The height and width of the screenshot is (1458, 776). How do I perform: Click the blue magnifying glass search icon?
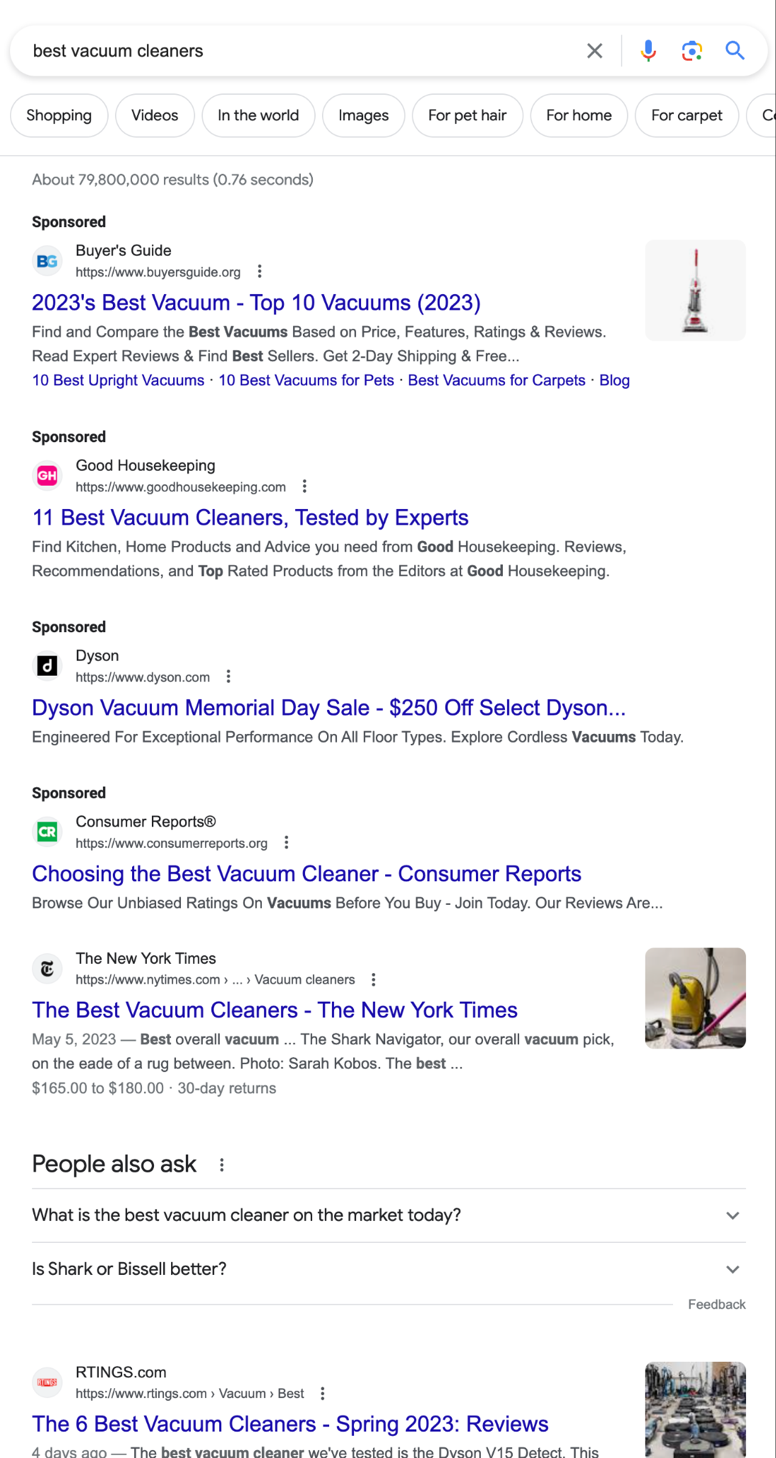735,51
